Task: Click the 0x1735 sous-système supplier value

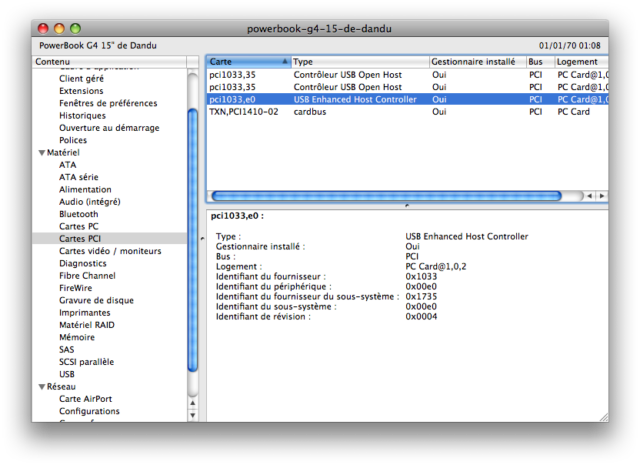Action: point(421,296)
